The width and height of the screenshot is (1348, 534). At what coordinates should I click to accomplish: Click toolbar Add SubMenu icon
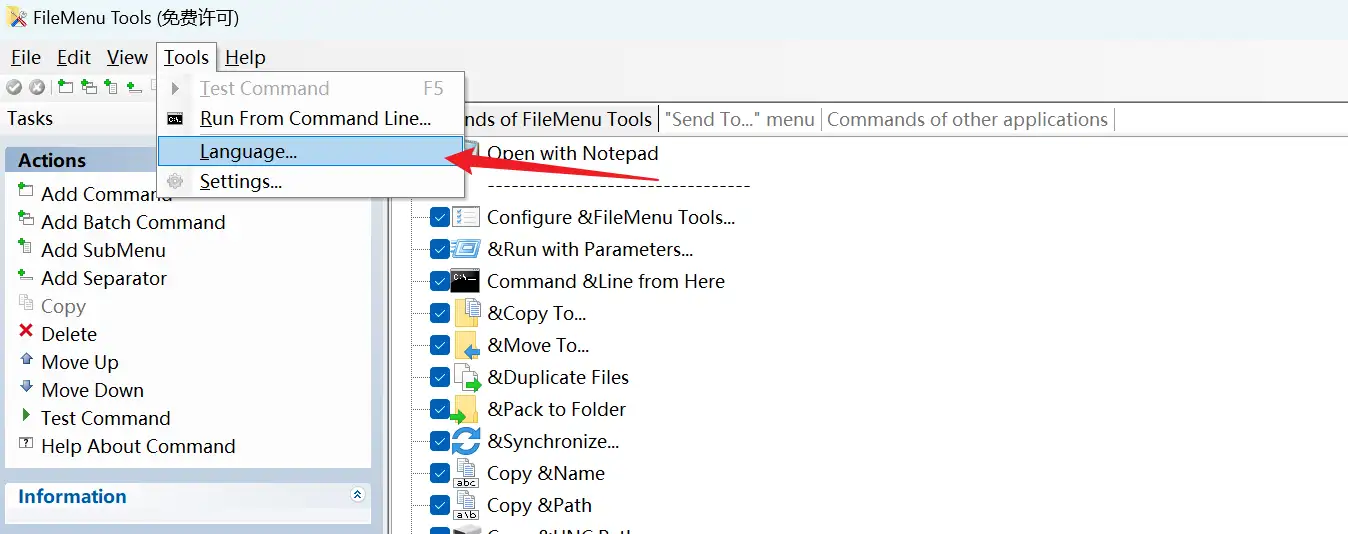(x=111, y=87)
